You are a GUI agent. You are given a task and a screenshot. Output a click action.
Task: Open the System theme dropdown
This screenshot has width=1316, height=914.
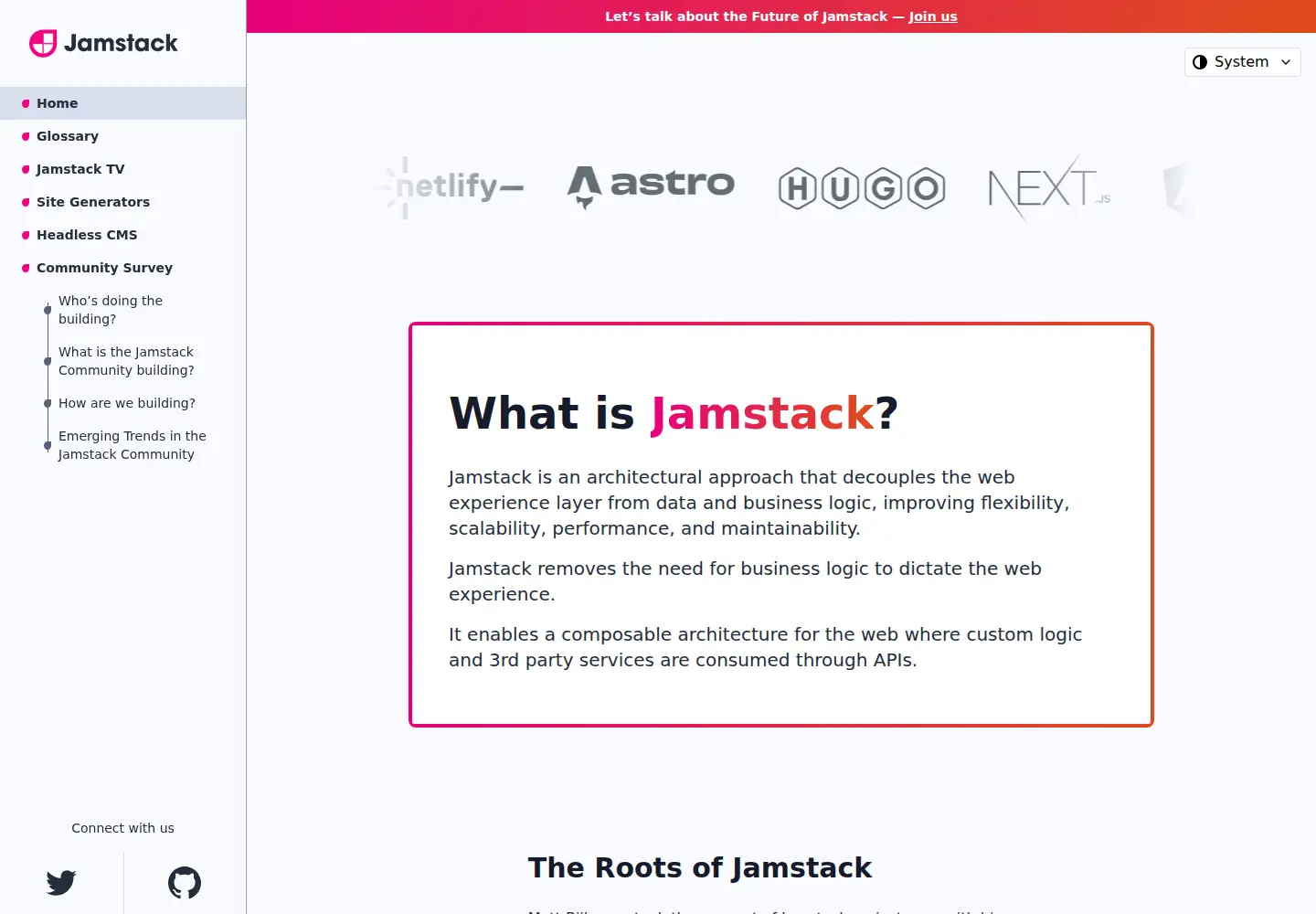(x=1243, y=62)
